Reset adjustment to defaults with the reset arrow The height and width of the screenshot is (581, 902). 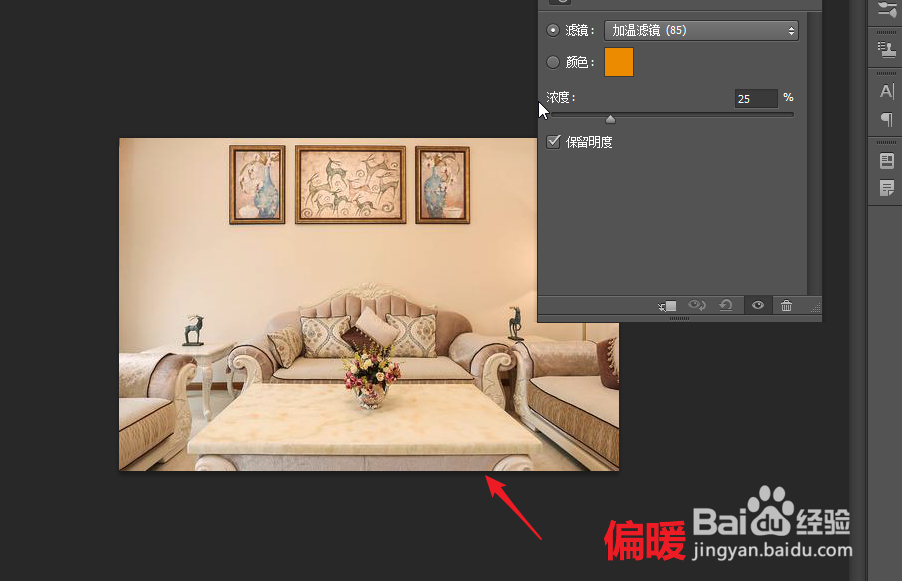pyautogui.click(x=726, y=305)
